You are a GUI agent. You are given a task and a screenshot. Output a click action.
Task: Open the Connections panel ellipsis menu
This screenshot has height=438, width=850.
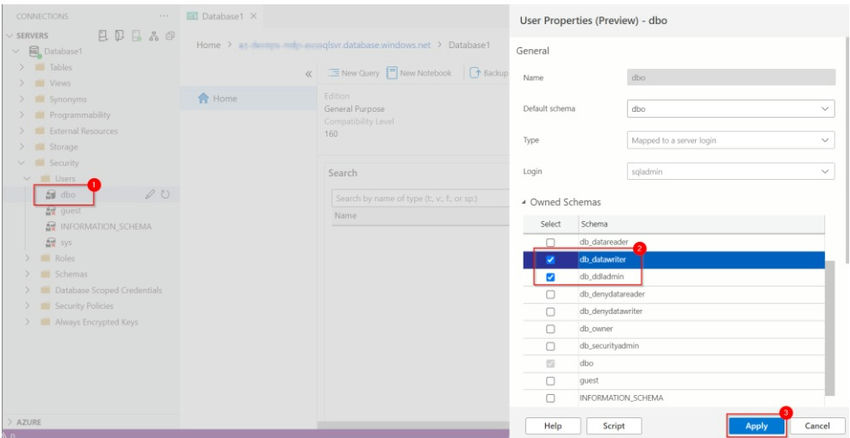point(164,16)
